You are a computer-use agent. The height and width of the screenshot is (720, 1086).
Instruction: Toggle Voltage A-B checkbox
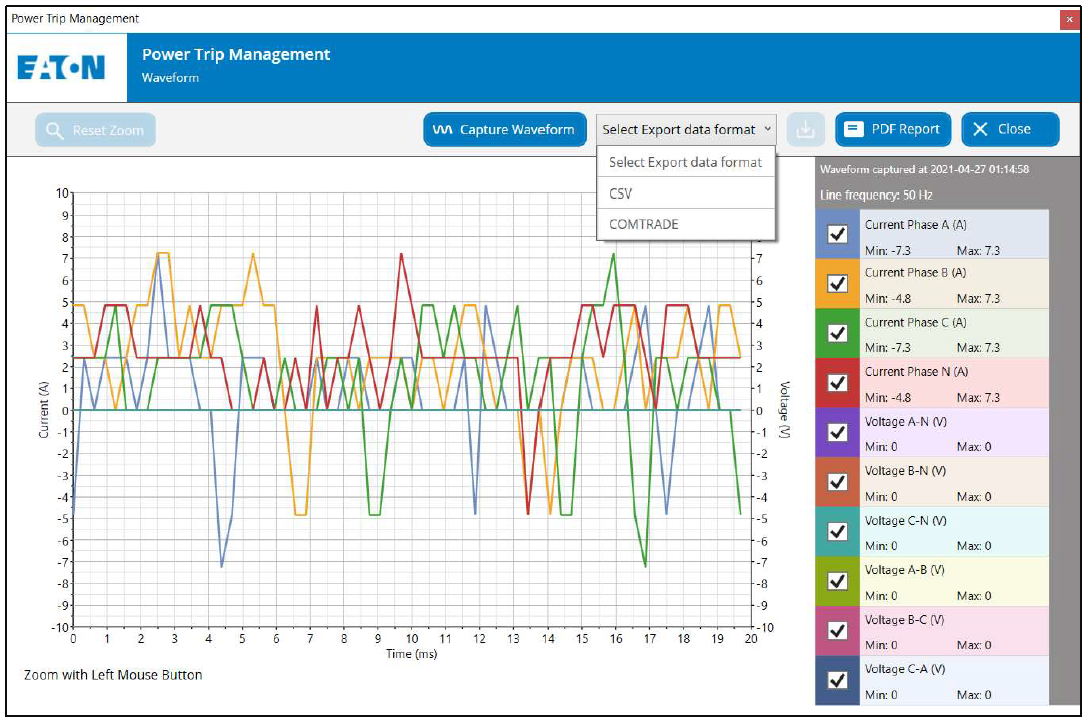pos(838,581)
